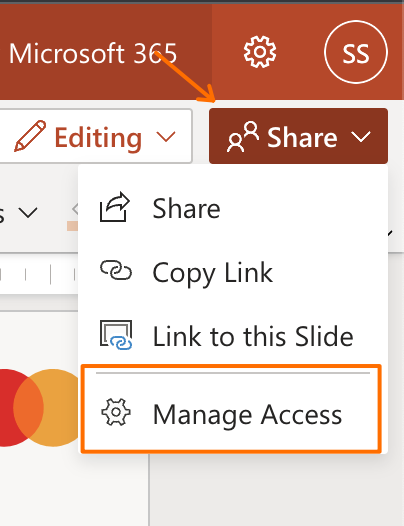Click the Manage Access gear icon
The height and width of the screenshot is (526, 404).
click(x=116, y=412)
